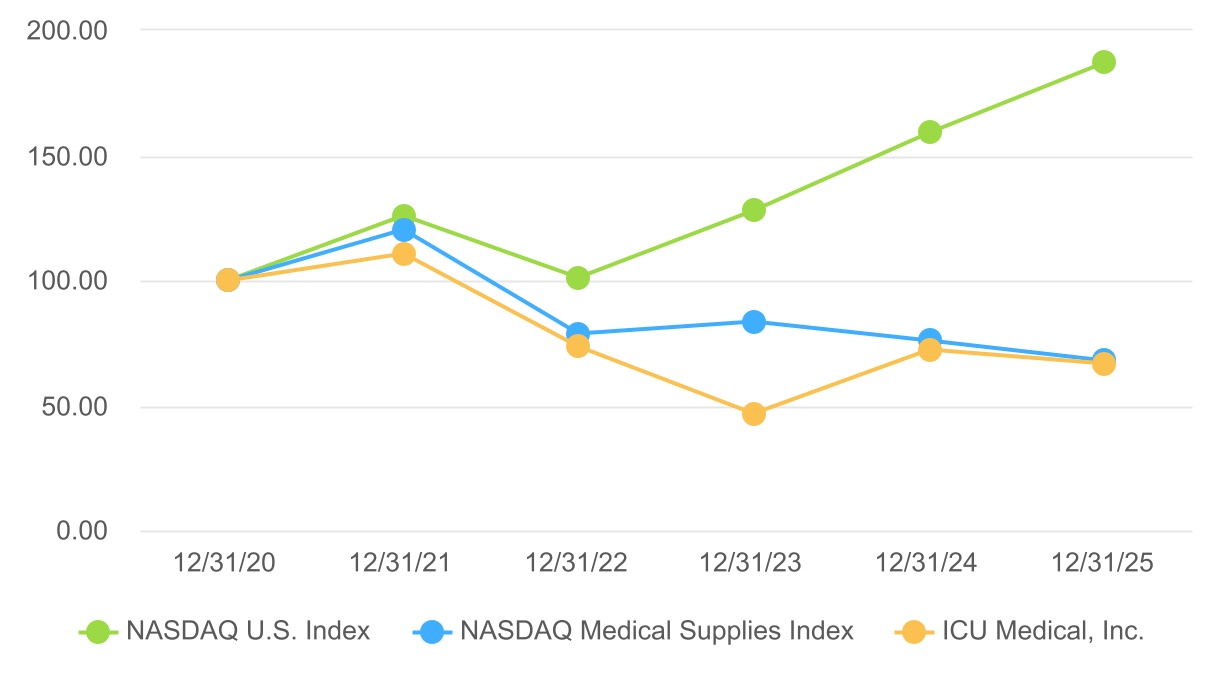Click orange ICU Medical point at 12/31/21
Screen dimensions: 1222x686
click(404, 254)
